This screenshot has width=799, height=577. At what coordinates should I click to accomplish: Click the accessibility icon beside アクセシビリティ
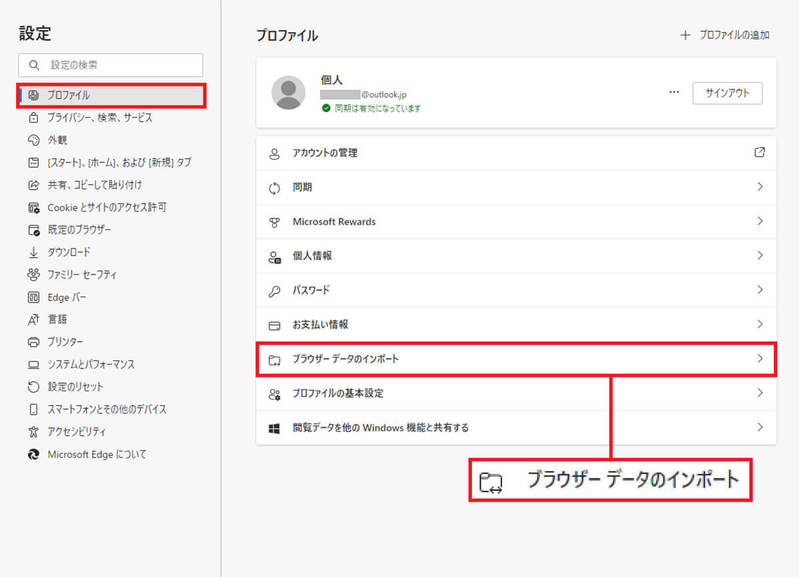[34, 432]
